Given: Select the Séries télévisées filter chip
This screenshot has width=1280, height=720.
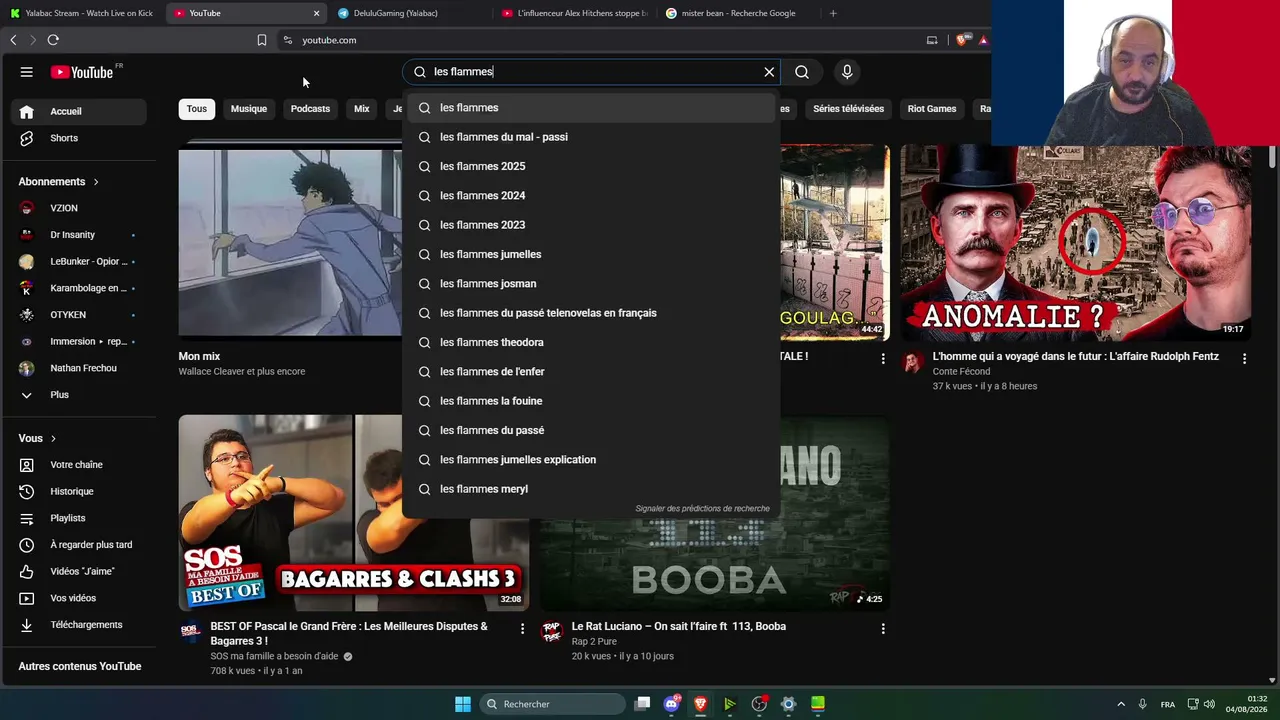Looking at the screenshot, I should click(x=848, y=109).
